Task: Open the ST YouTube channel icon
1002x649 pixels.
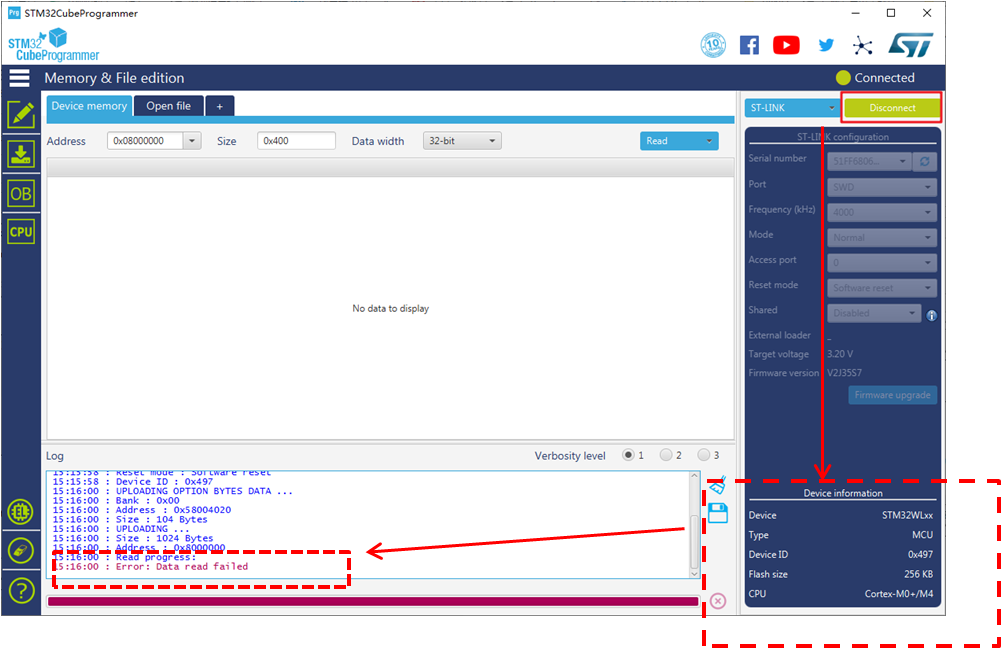Action: [786, 45]
